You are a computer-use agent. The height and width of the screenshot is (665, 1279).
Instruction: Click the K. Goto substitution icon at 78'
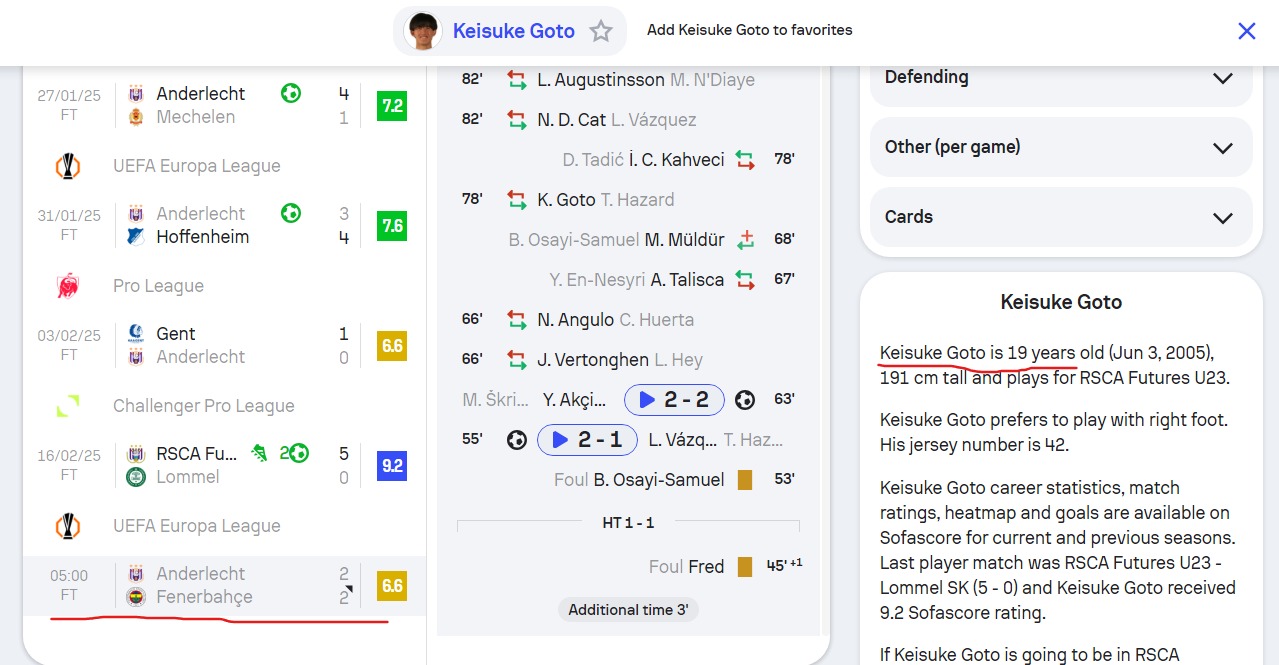(x=516, y=200)
